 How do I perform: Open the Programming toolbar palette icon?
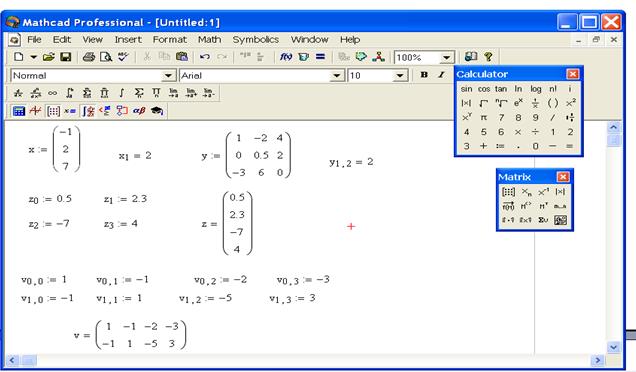(122, 111)
